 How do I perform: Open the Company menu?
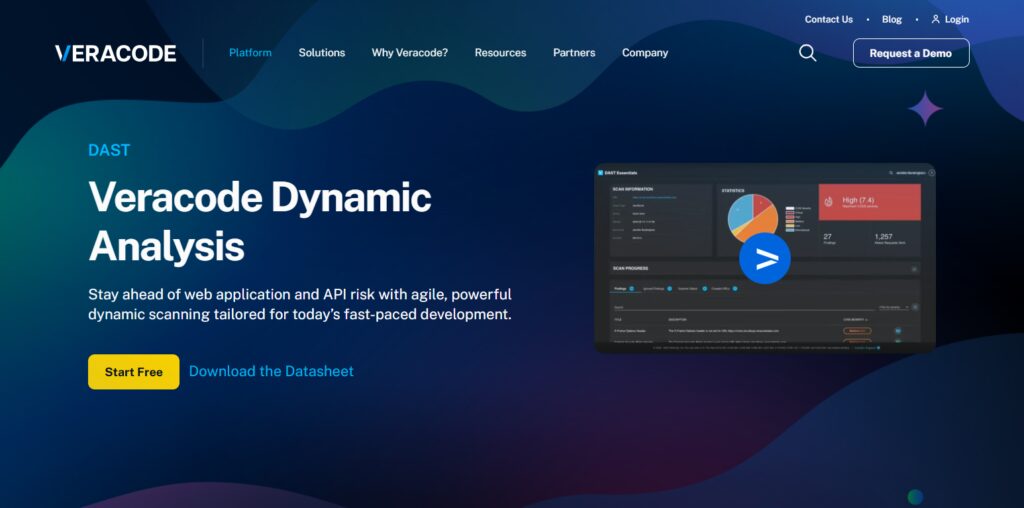click(x=645, y=53)
